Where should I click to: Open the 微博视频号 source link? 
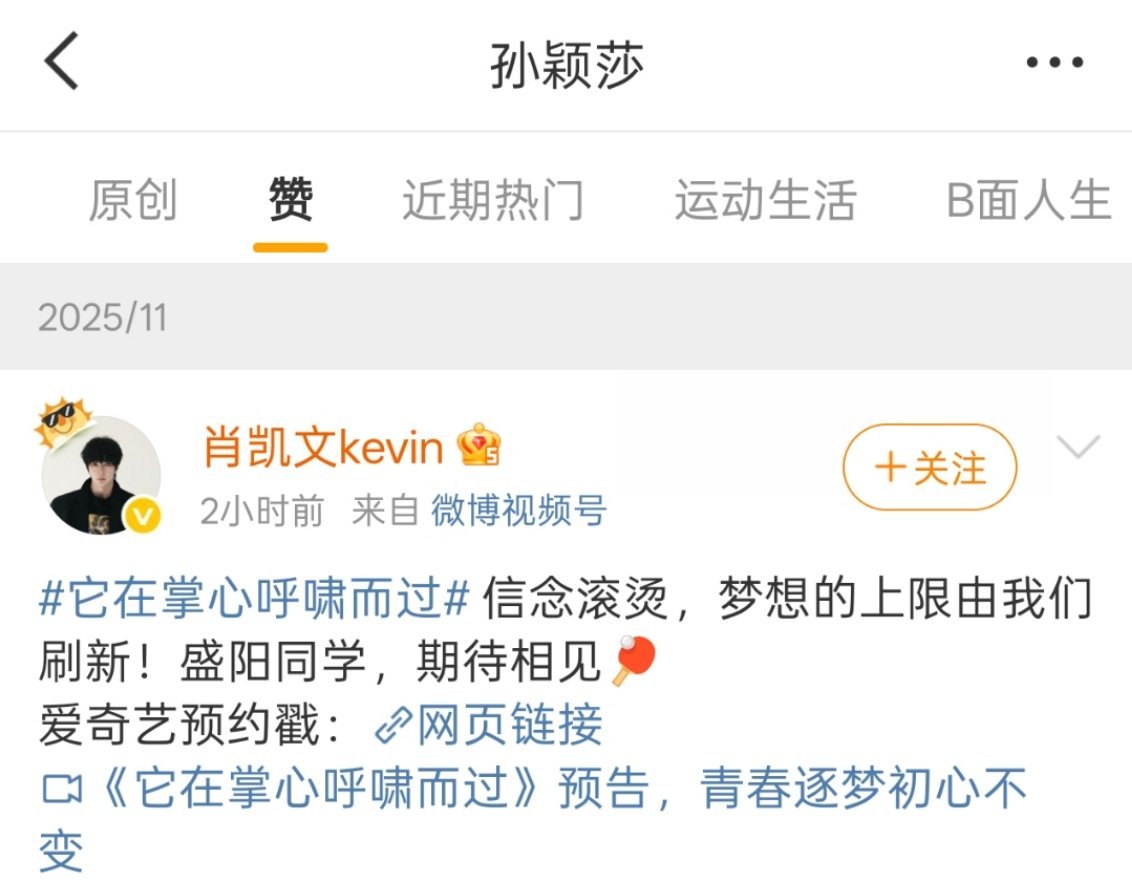[519, 511]
